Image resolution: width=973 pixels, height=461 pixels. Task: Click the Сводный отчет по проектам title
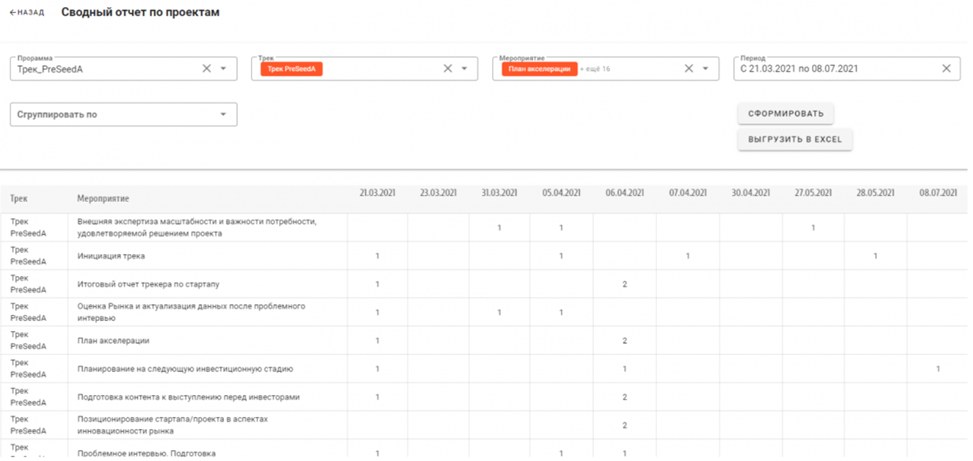[140, 12]
